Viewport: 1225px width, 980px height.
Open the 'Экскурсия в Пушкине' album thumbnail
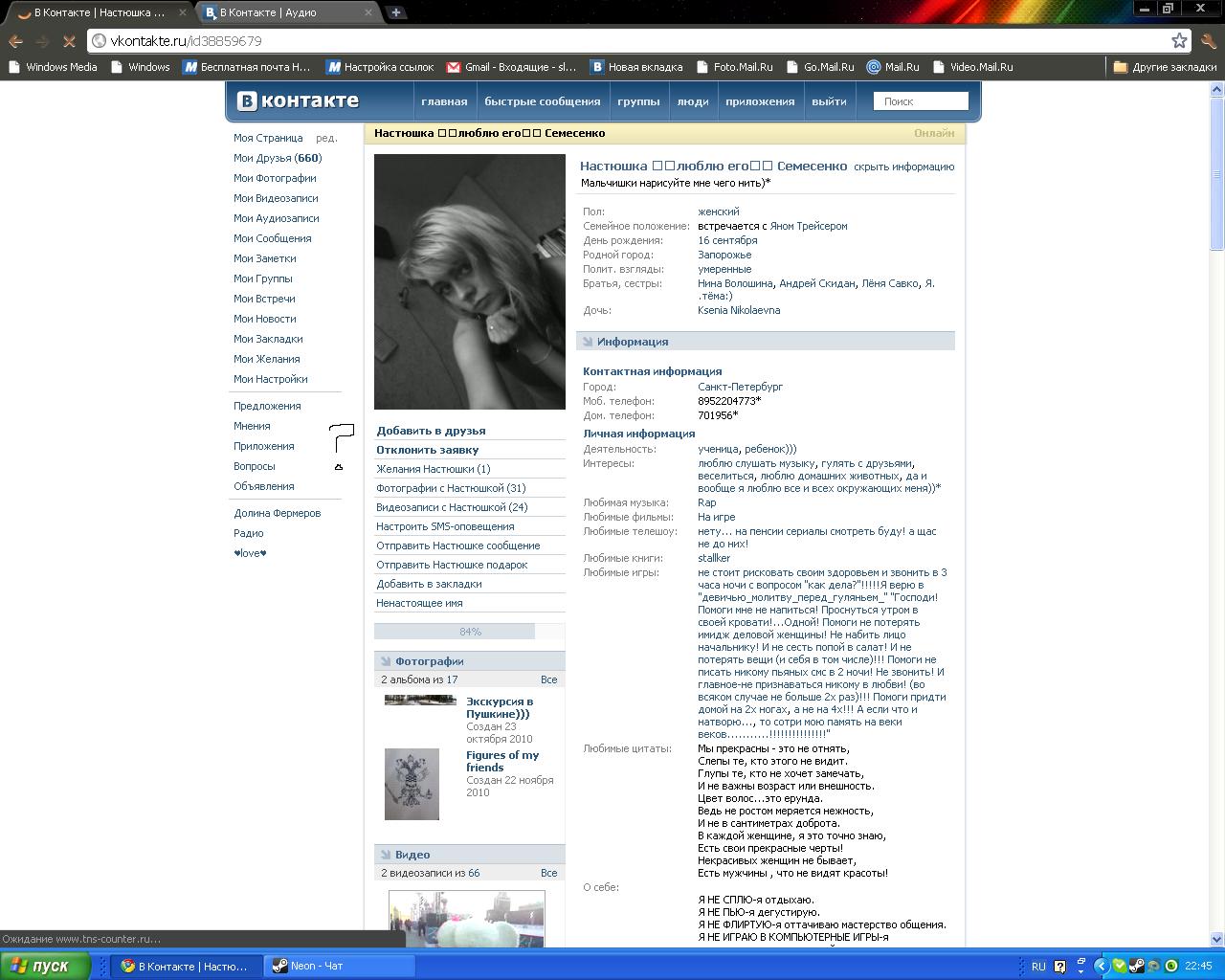pos(420,700)
